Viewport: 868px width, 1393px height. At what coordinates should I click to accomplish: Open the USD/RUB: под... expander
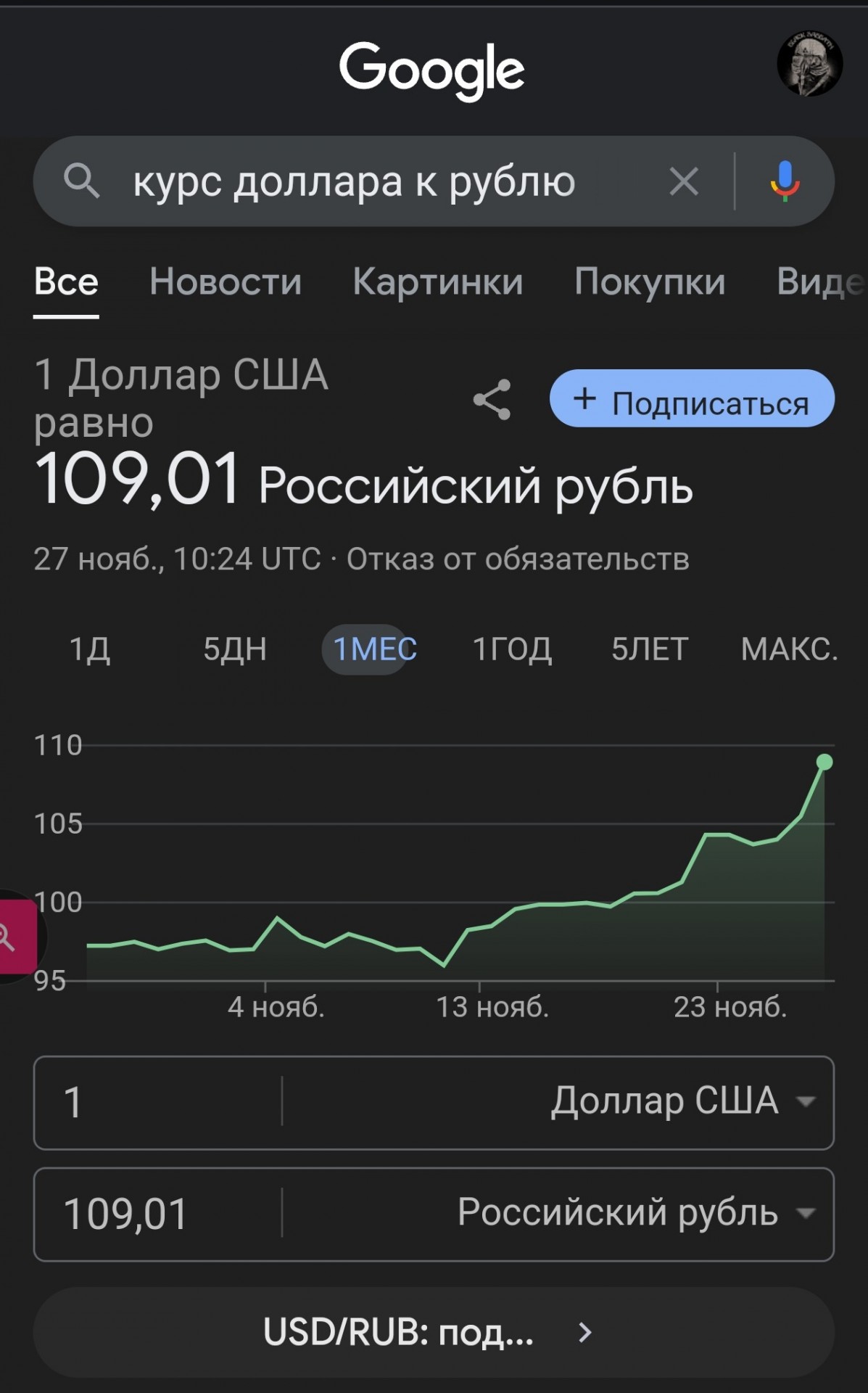[434, 1332]
